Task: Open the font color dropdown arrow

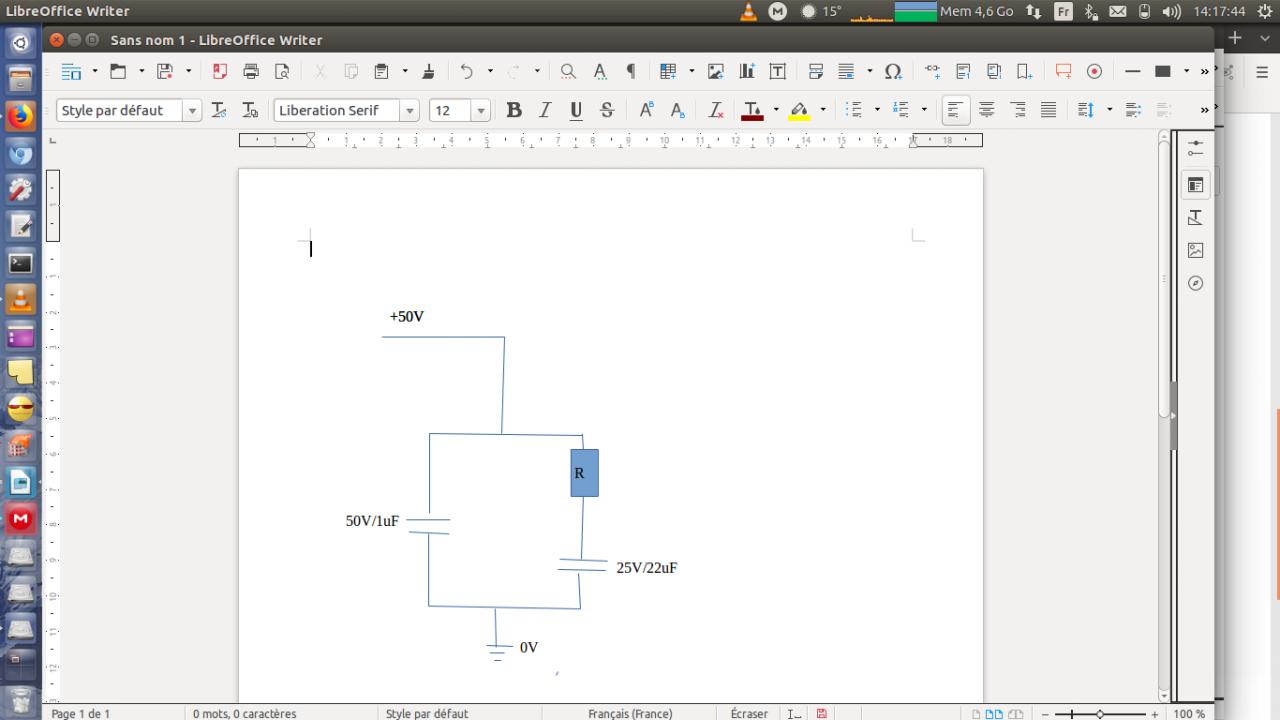Action: 776,110
